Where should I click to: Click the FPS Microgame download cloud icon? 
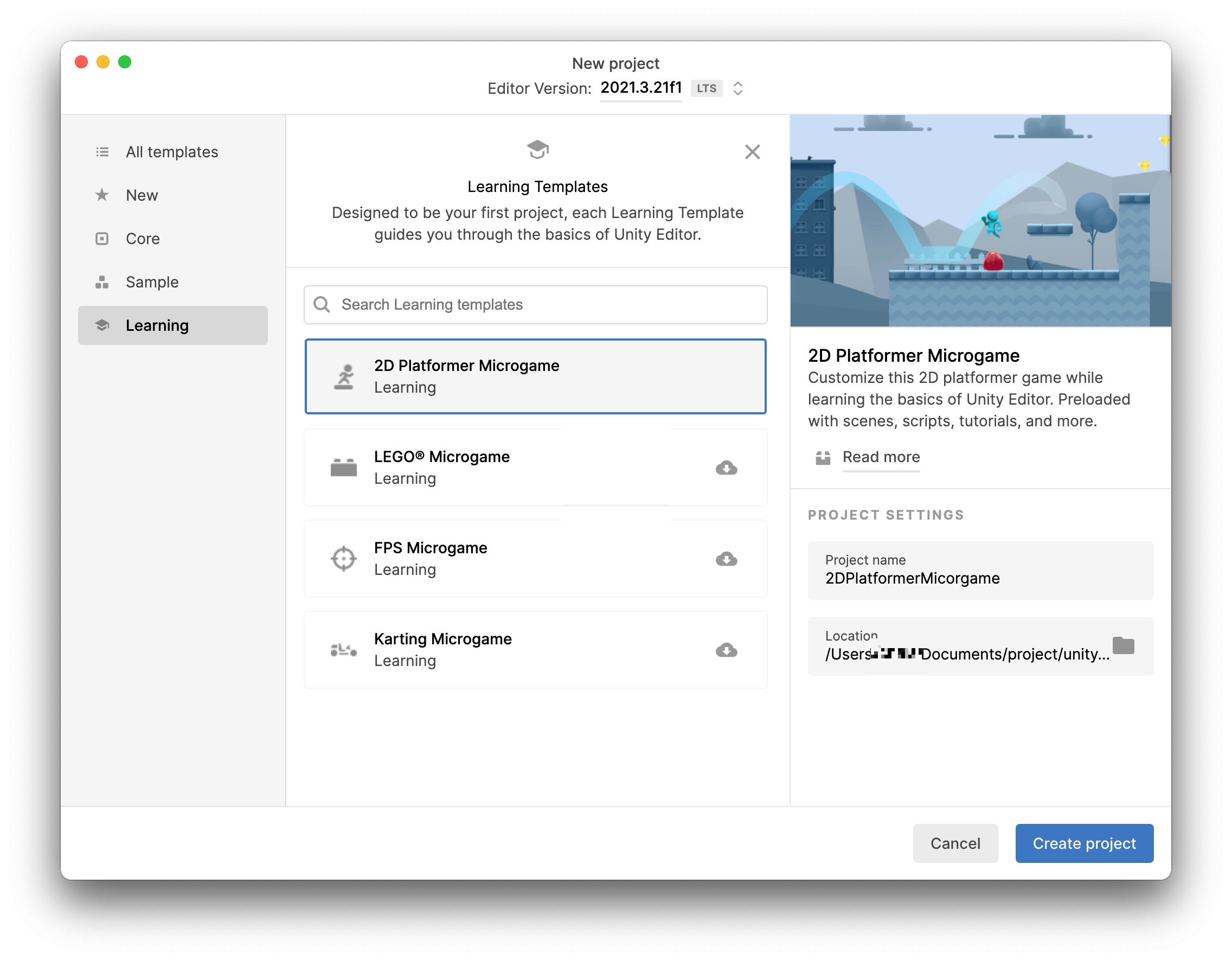click(x=726, y=559)
